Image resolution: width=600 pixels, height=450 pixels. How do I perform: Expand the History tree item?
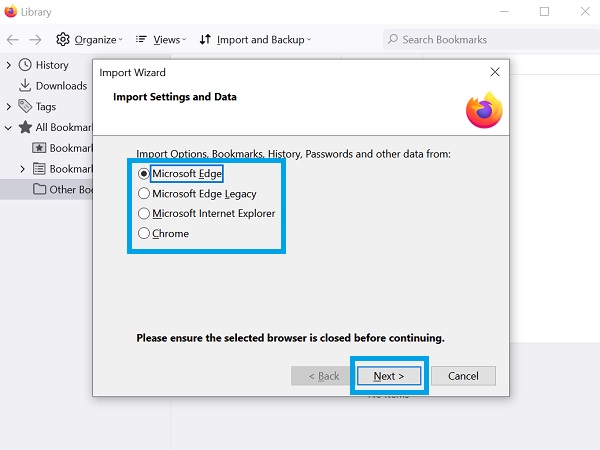9,65
